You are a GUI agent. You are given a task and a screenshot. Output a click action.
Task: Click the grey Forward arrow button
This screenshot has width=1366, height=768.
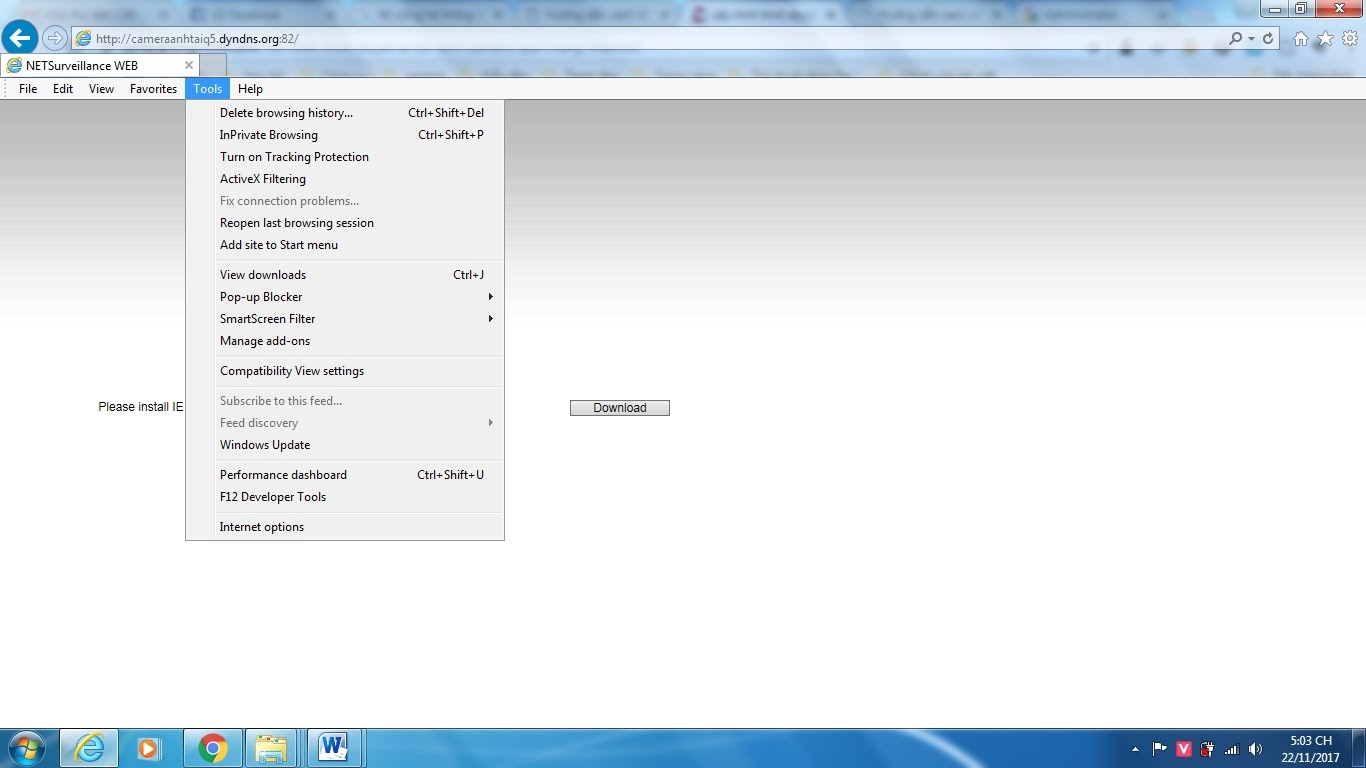point(55,38)
